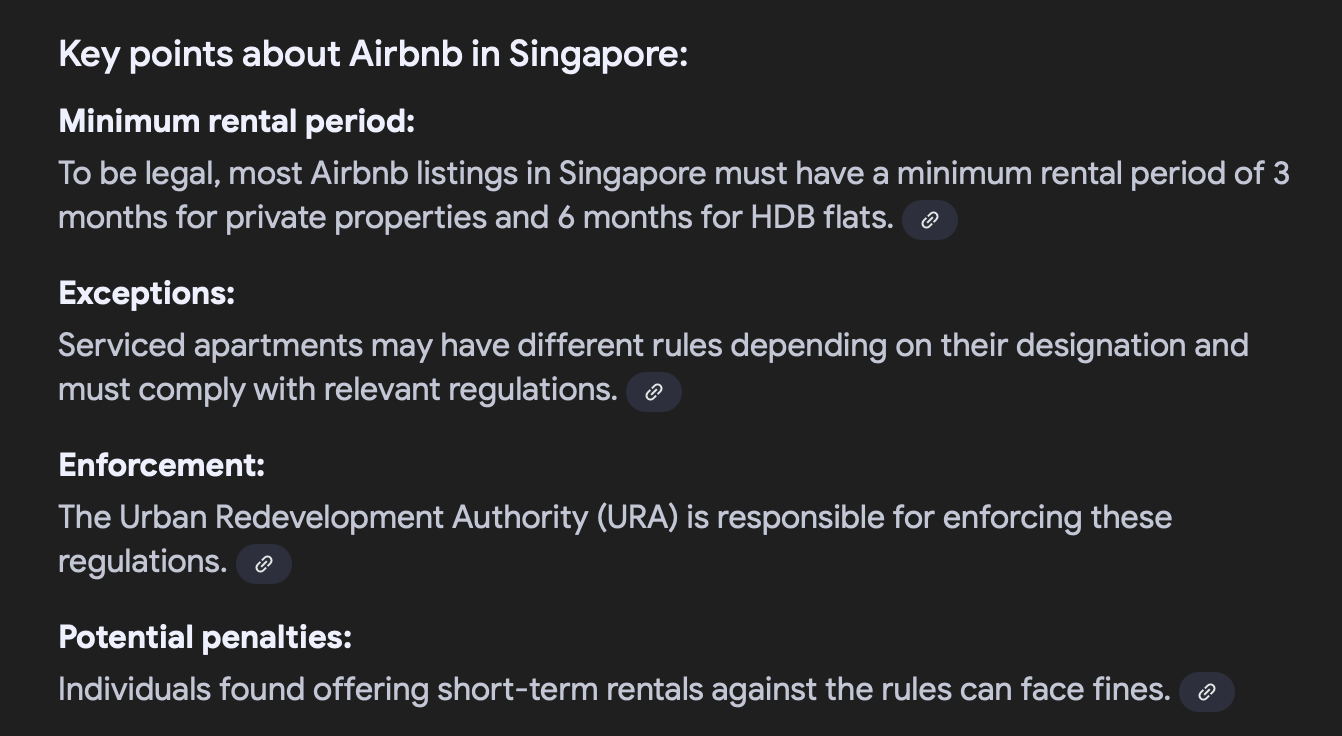
Task: Click the 'Enforcement:' heading
Action: click(161, 466)
